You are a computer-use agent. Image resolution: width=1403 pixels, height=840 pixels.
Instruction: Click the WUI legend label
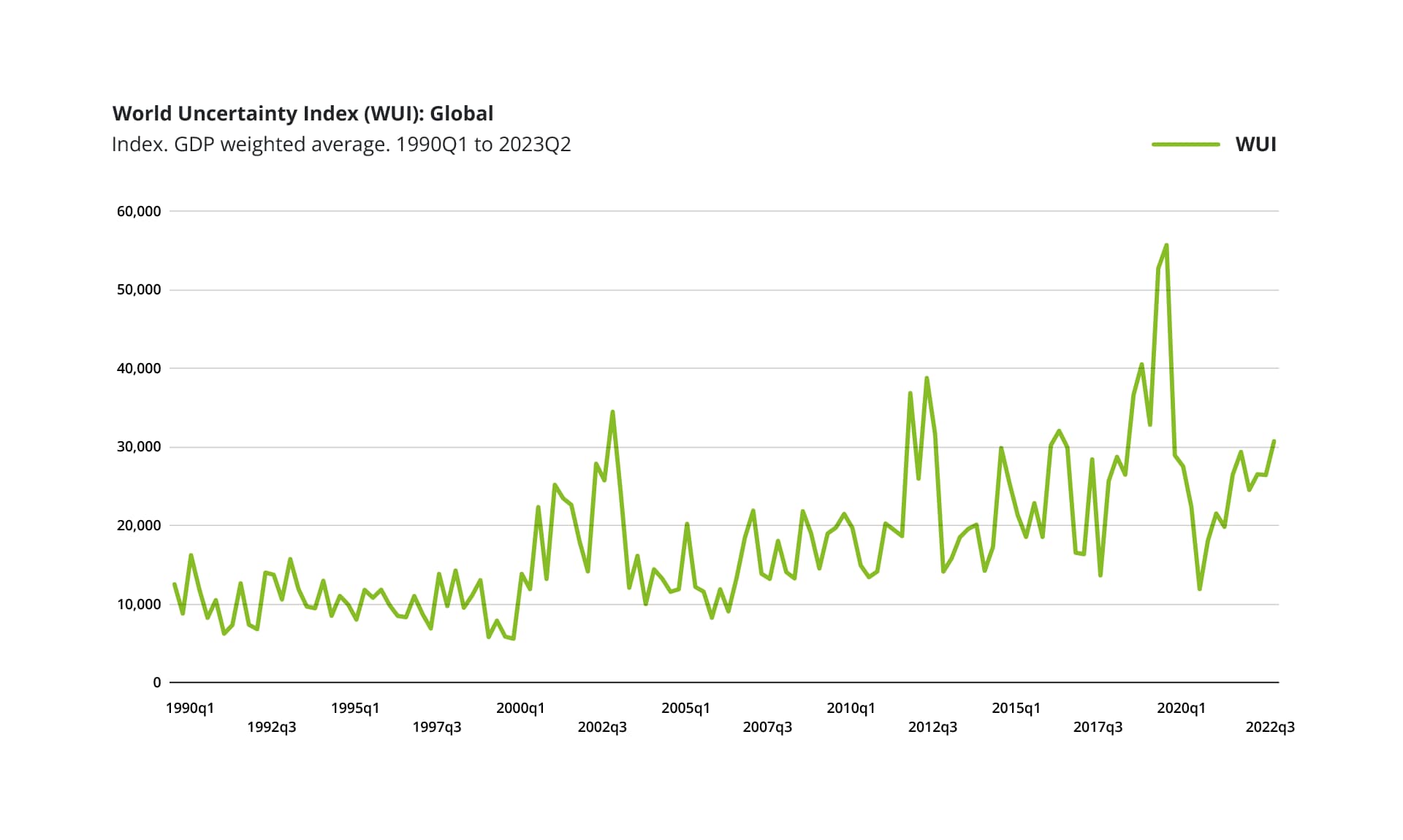click(x=1255, y=145)
